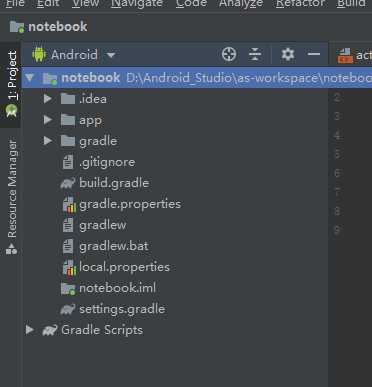Click the notebook.iml module icon
Viewport: 372px width, 387px height.
click(68, 289)
